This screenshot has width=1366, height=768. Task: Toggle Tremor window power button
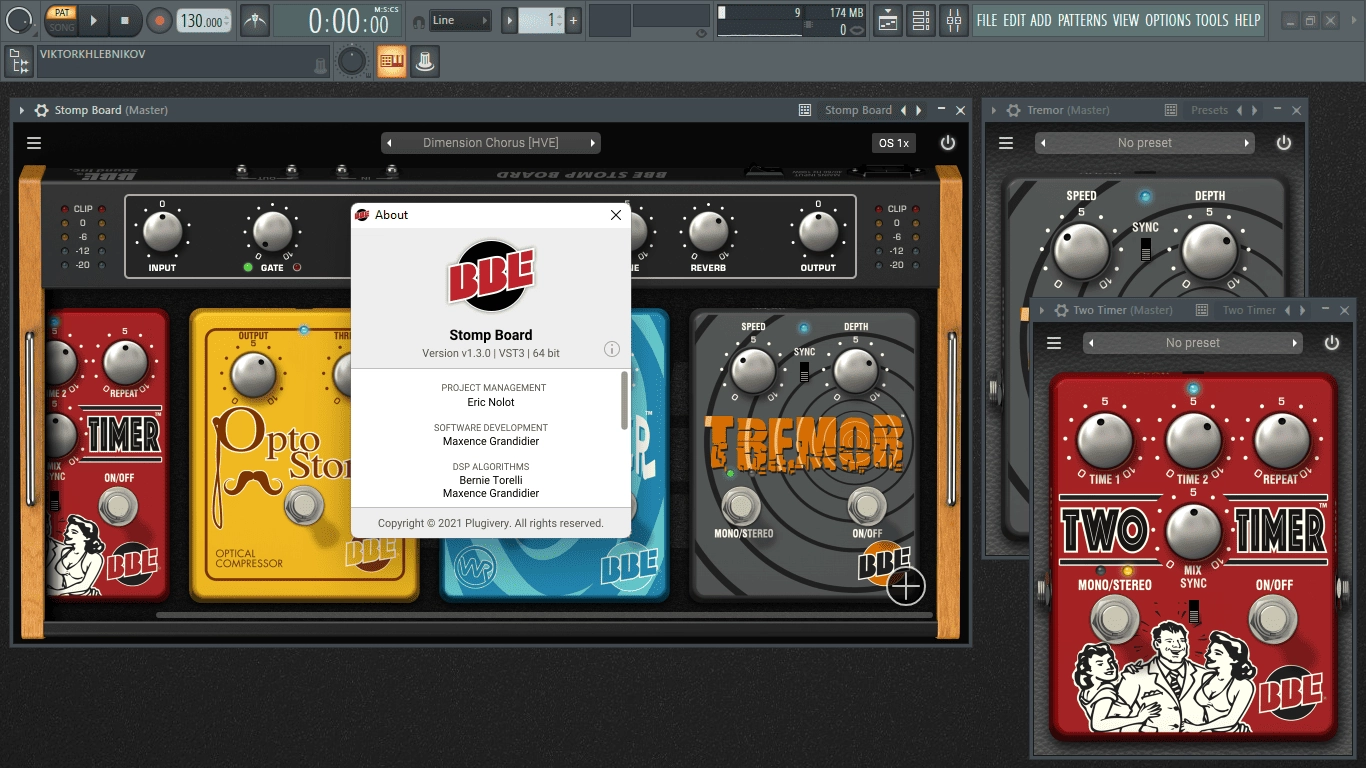[x=1284, y=143]
